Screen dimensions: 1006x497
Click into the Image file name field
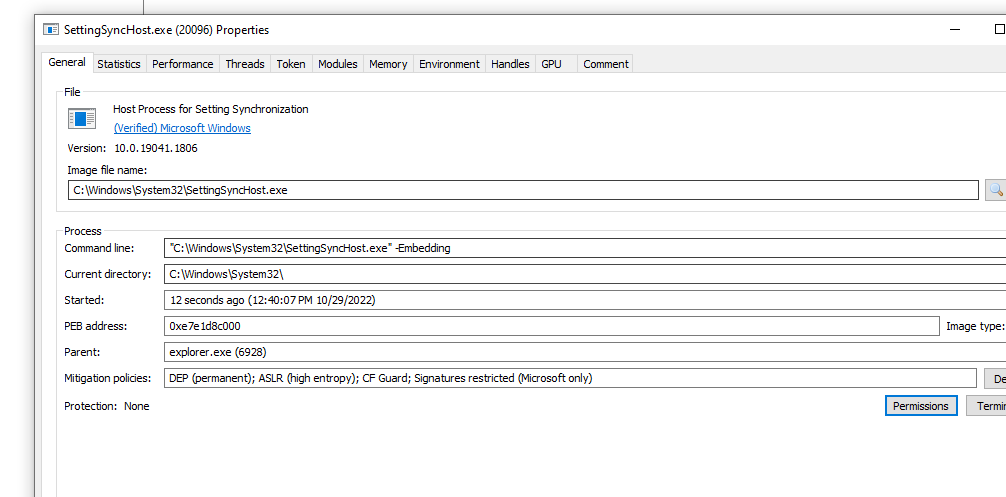point(522,190)
